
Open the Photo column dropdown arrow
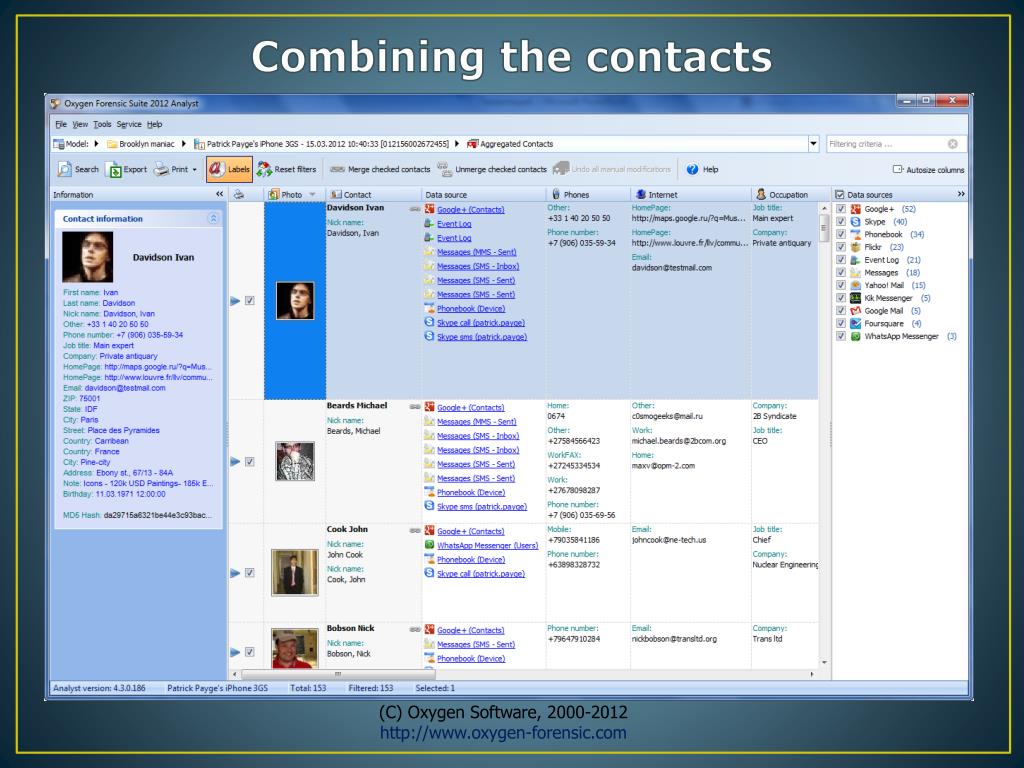[x=312, y=195]
